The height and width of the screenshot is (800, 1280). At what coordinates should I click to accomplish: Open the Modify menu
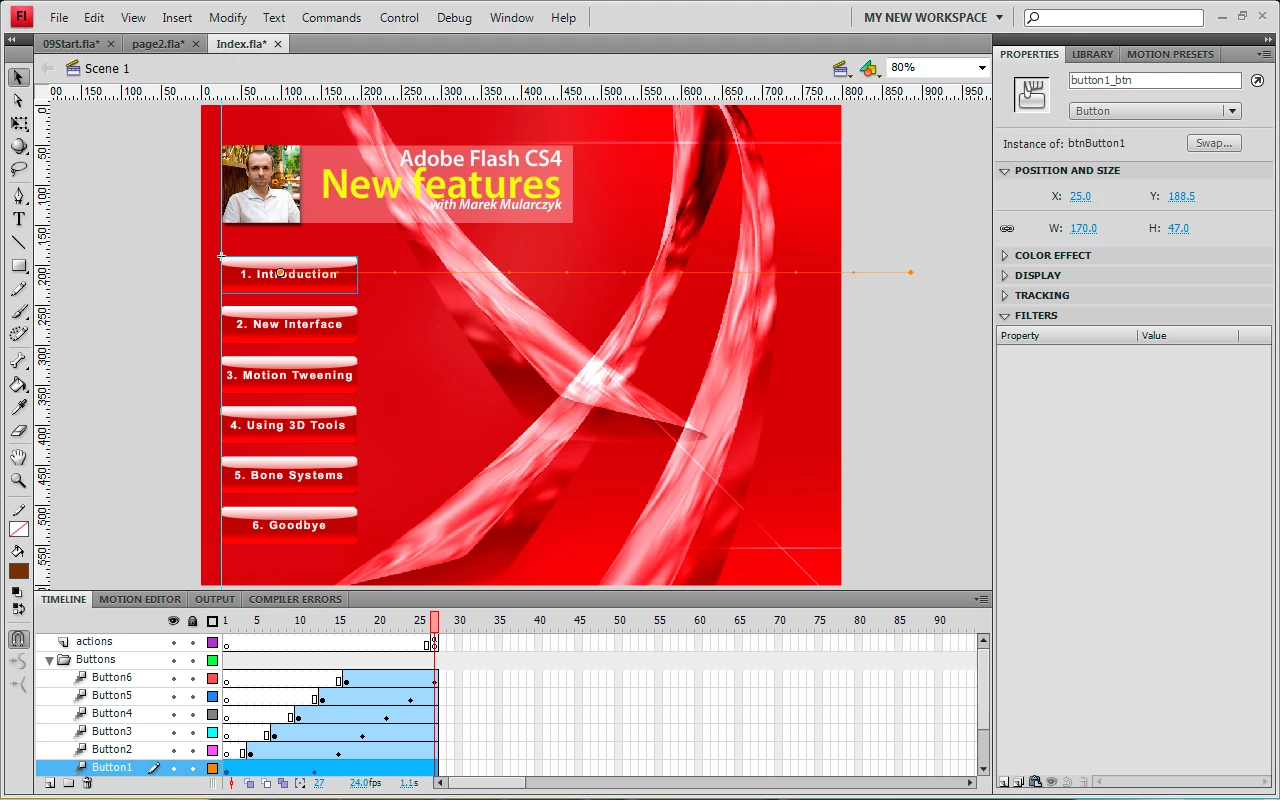pos(228,17)
